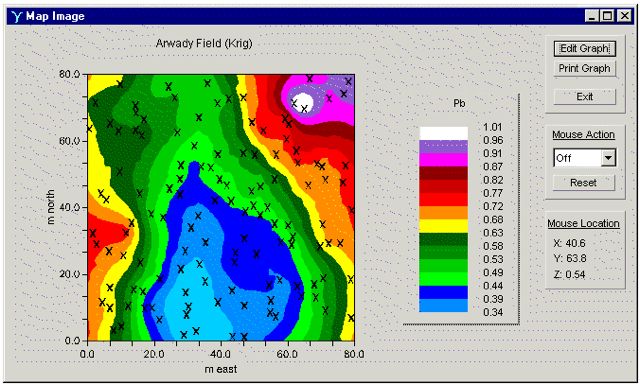The height and width of the screenshot is (385, 640).
Task: Select the Mouse Action combo box showing Off
Action: [584, 158]
